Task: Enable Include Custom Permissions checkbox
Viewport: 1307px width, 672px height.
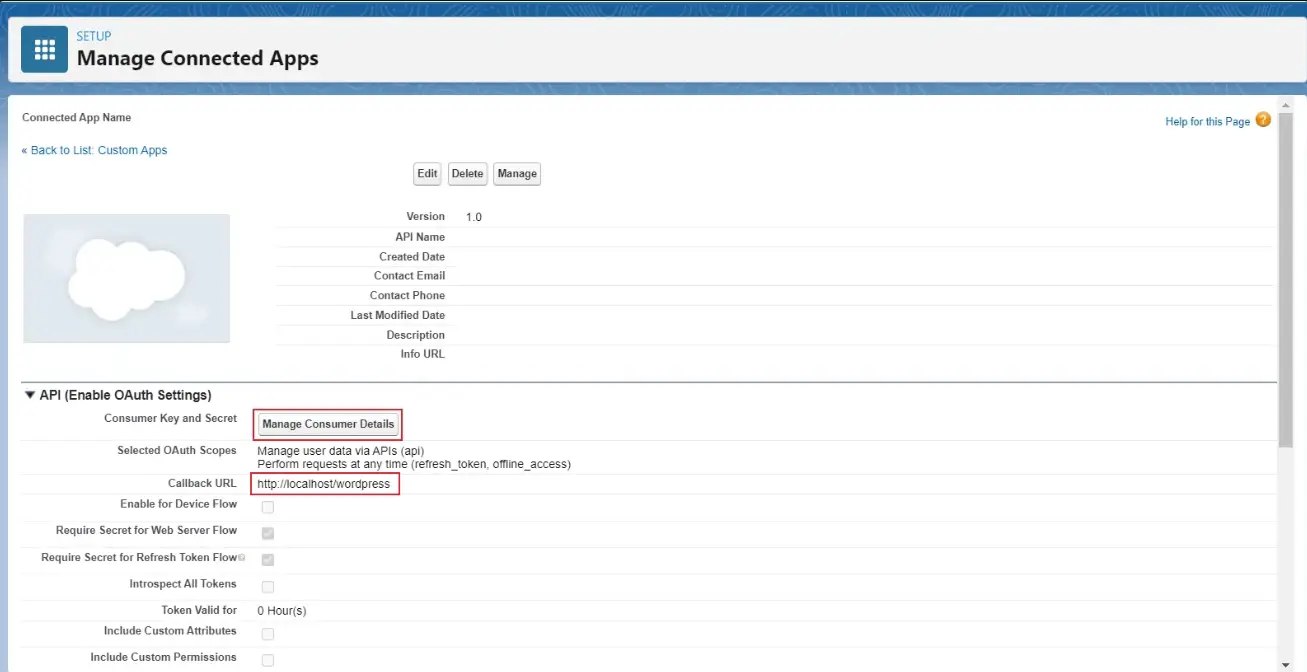Action: tap(267, 660)
